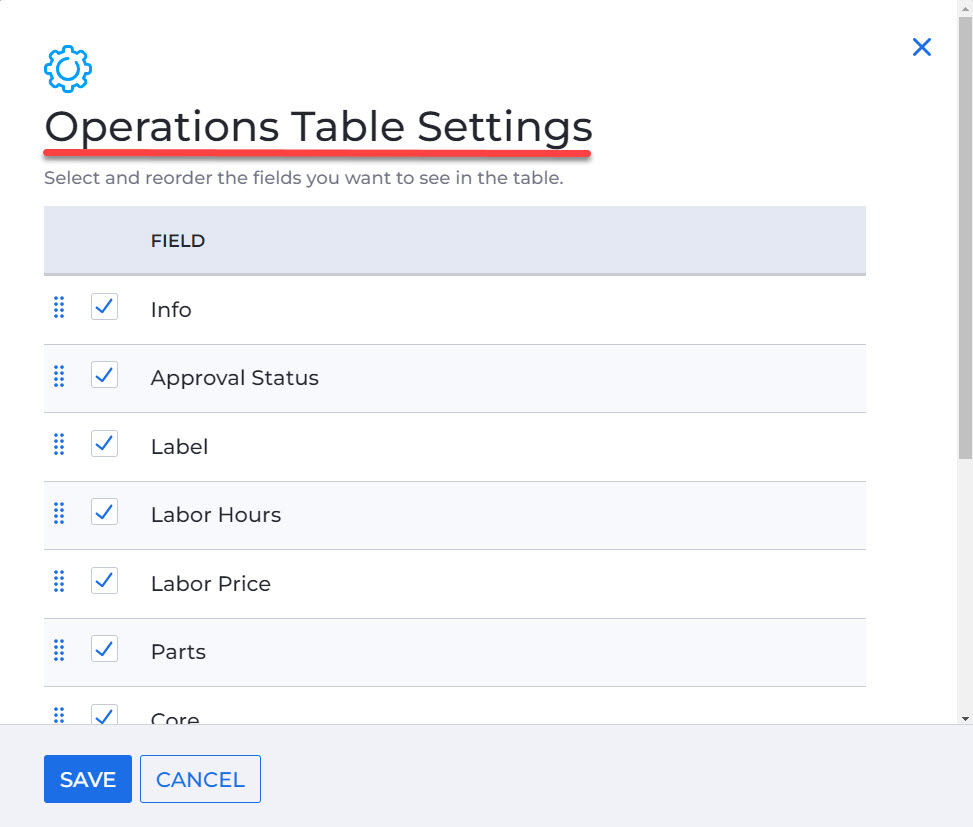
Task: Click the drag handle beside Core
Action: pos(59,714)
